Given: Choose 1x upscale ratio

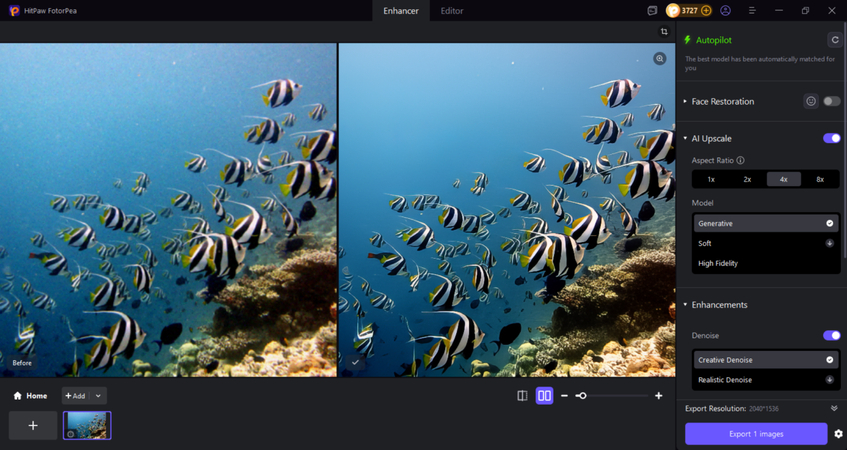Looking at the screenshot, I should click(711, 179).
